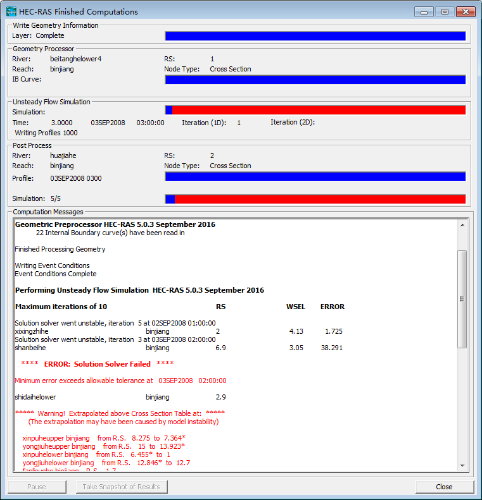The height and width of the screenshot is (500, 482).
Task: Click the IB Curve progress bar
Action: (x=315, y=80)
